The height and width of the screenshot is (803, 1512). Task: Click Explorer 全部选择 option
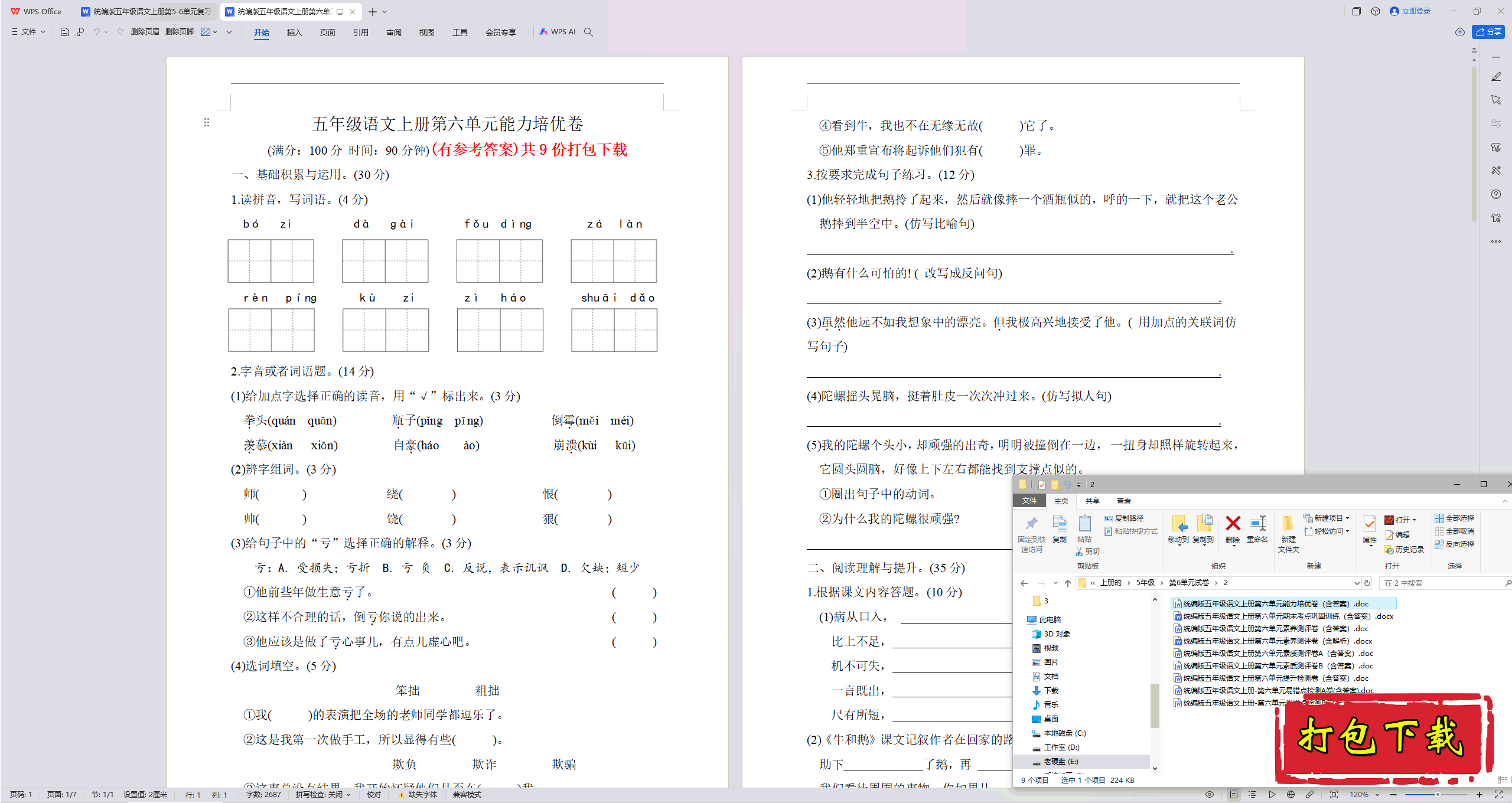[x=1454, y=518]
